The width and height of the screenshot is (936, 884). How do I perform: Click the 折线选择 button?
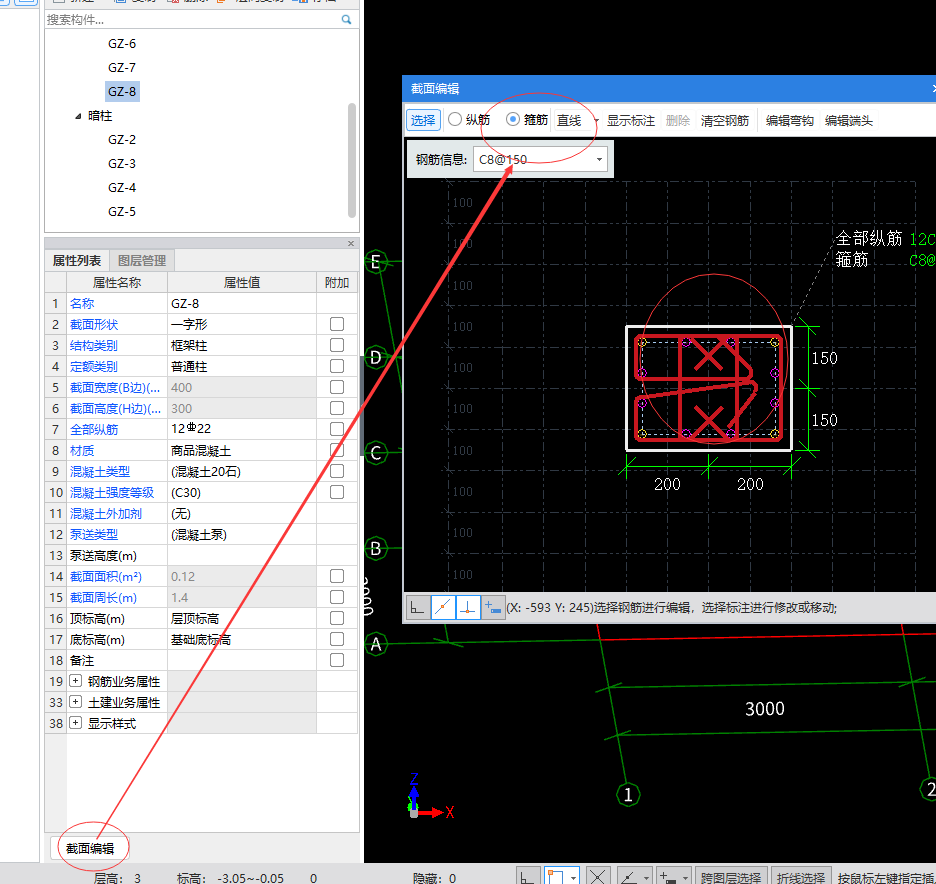tap(800, 877)
